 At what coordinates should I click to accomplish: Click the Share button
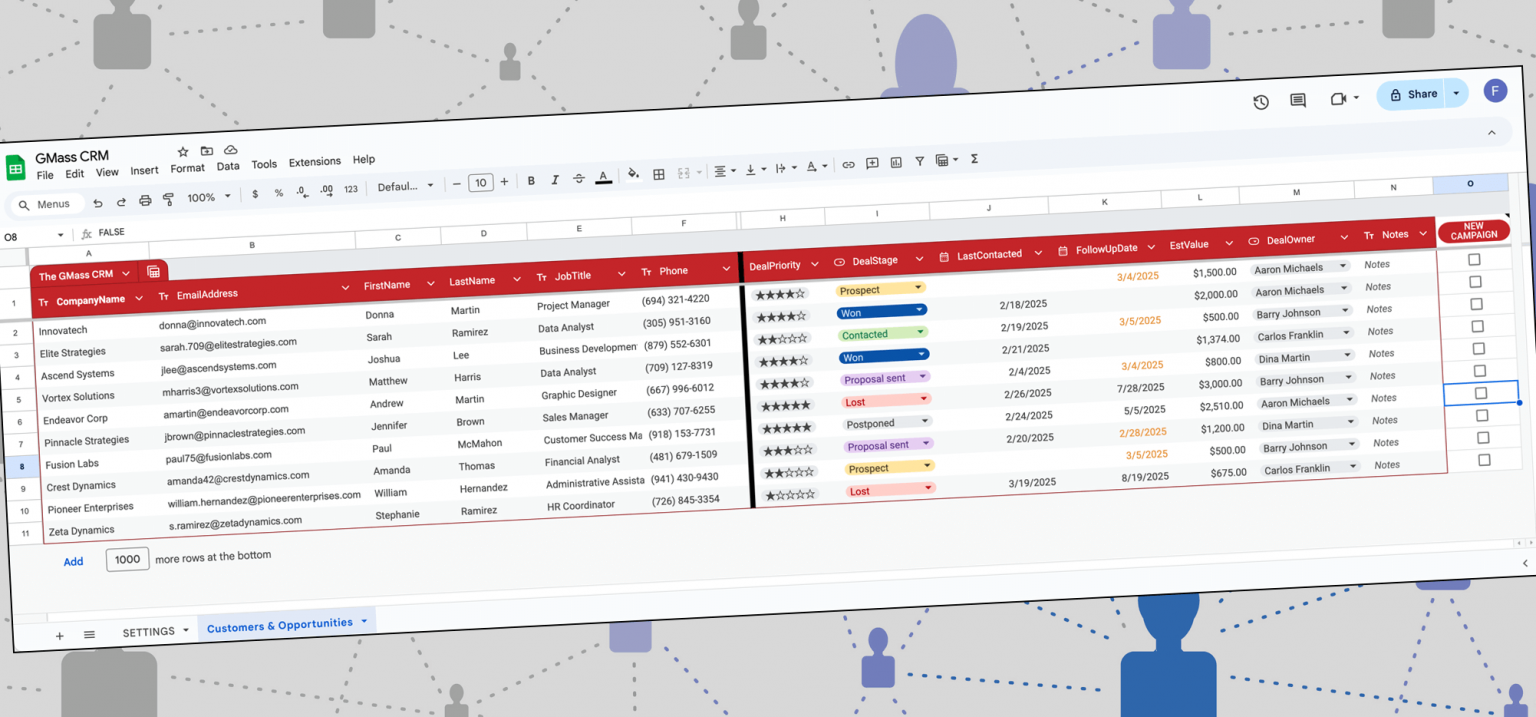tap(1421, 92)
